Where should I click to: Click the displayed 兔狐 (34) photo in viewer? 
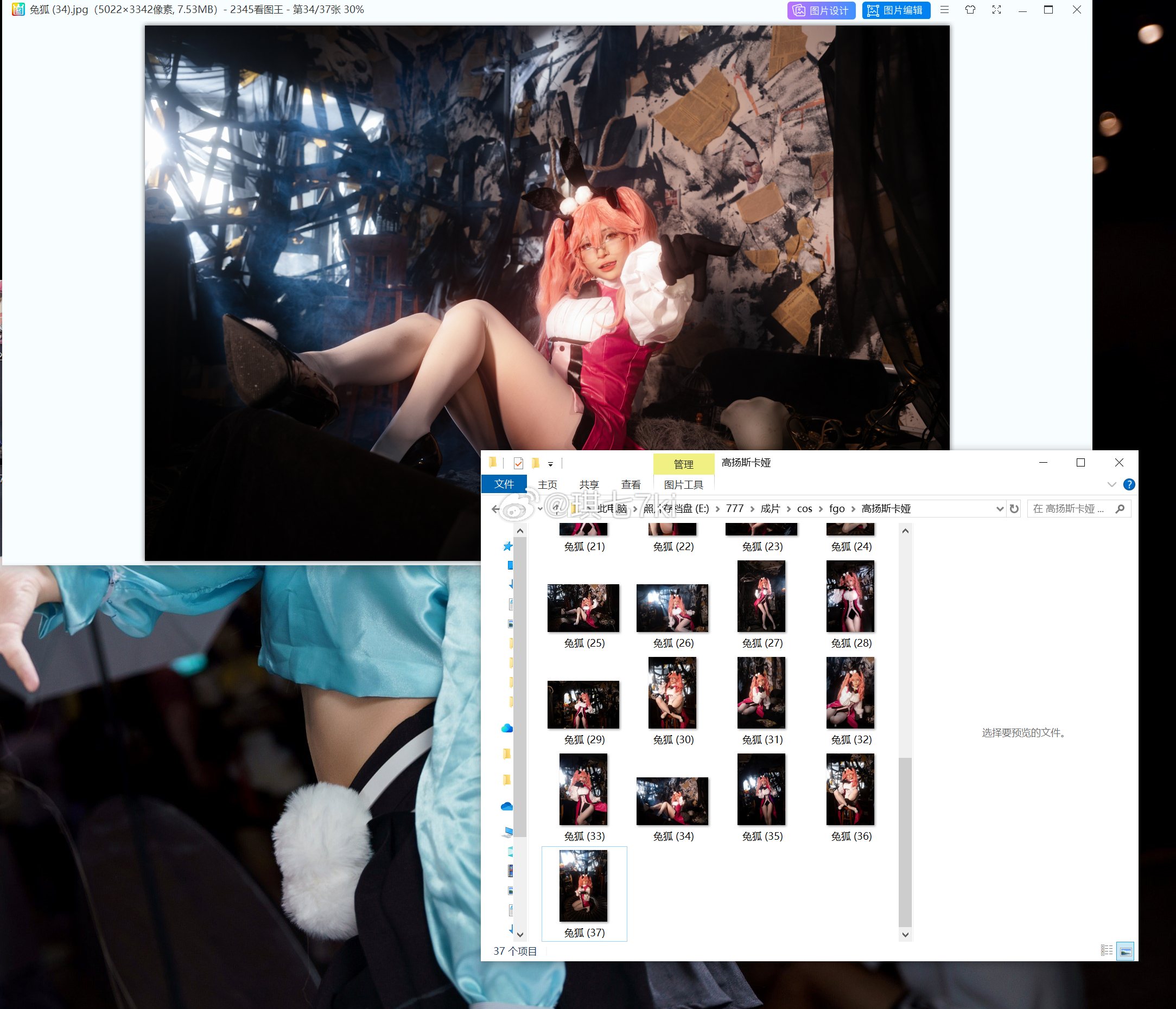tap(546, 292)
